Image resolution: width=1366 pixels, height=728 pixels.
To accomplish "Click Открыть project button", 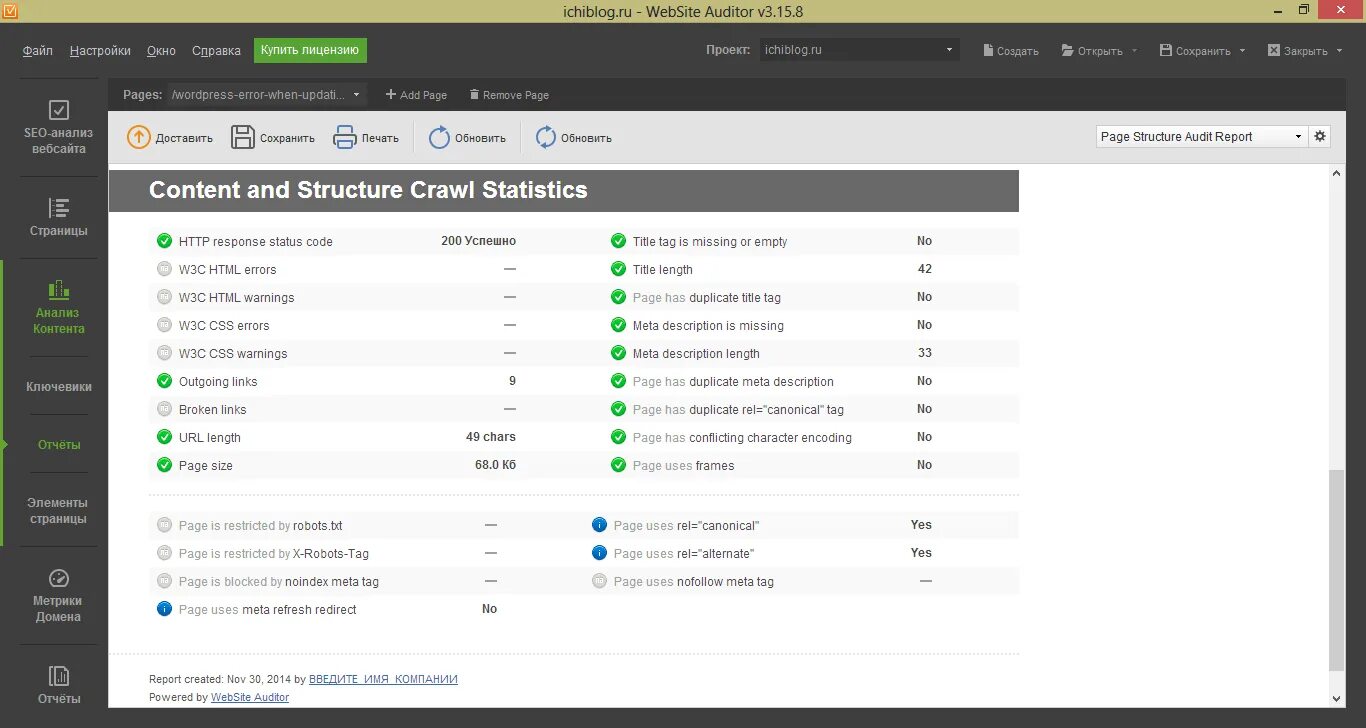I will coord(1092,51).
